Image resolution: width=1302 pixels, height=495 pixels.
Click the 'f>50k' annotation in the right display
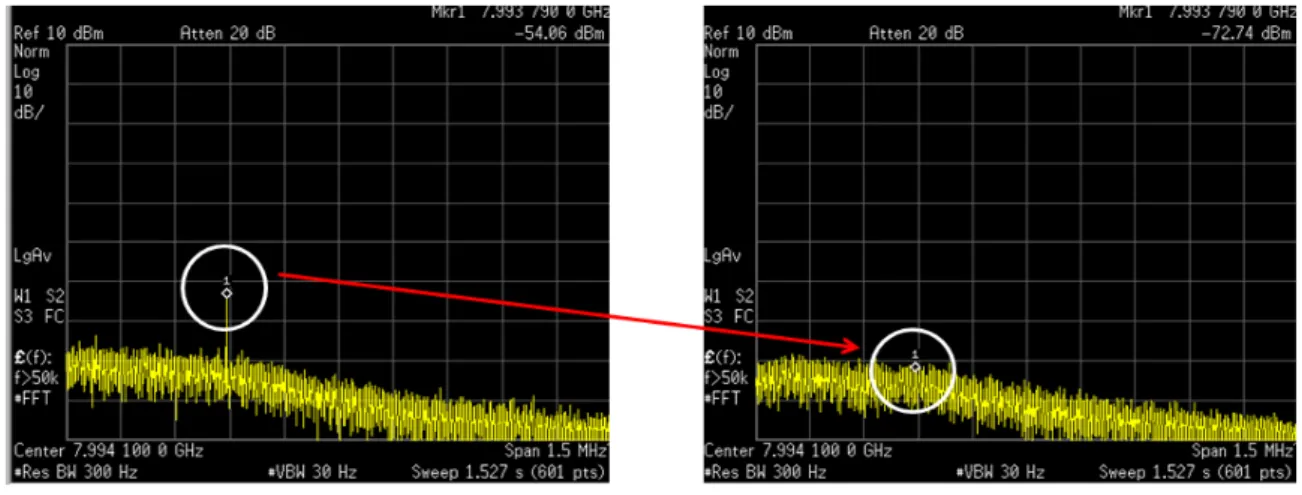(x=726, y=378)
